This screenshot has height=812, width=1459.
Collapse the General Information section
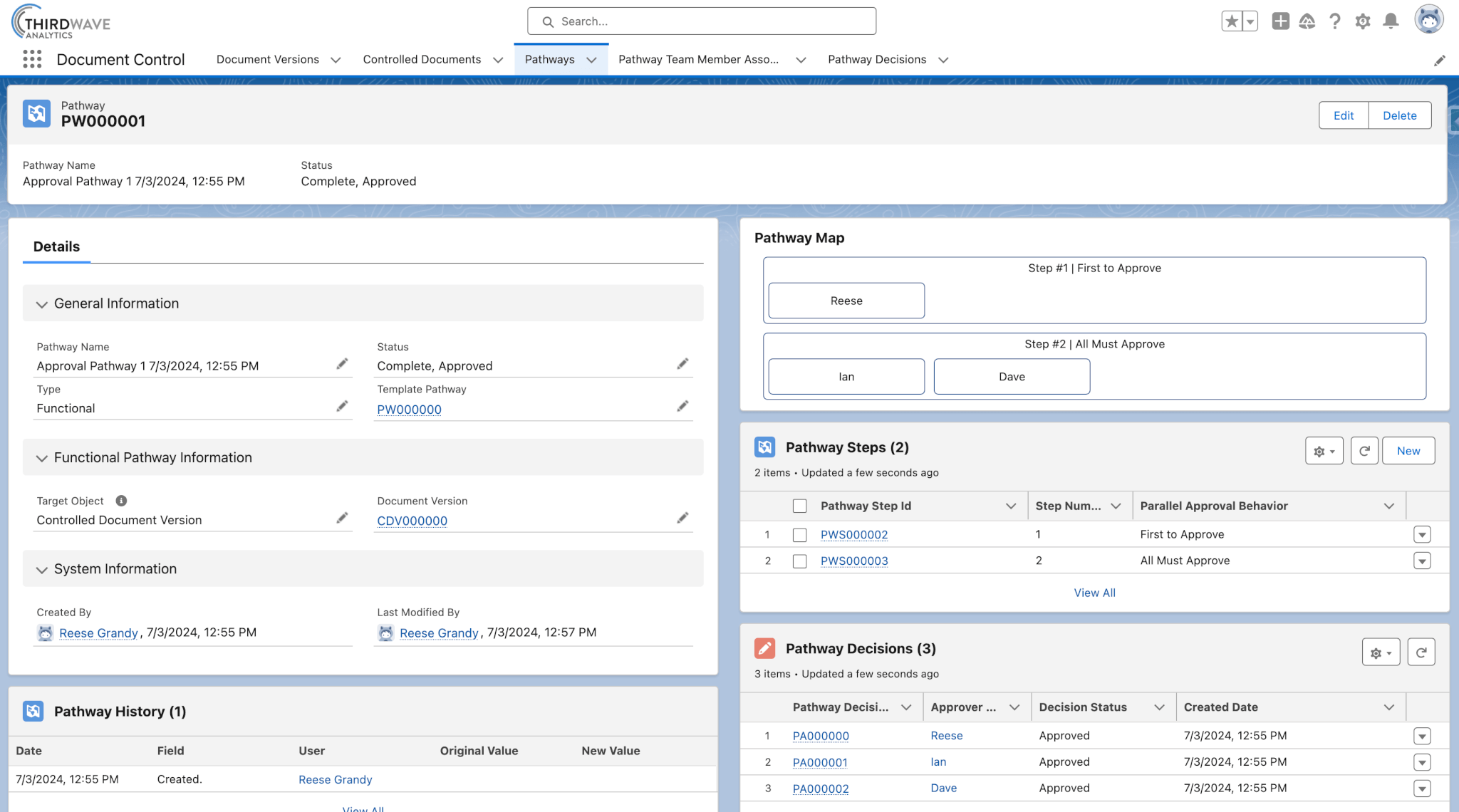click(x=42, y=304)
